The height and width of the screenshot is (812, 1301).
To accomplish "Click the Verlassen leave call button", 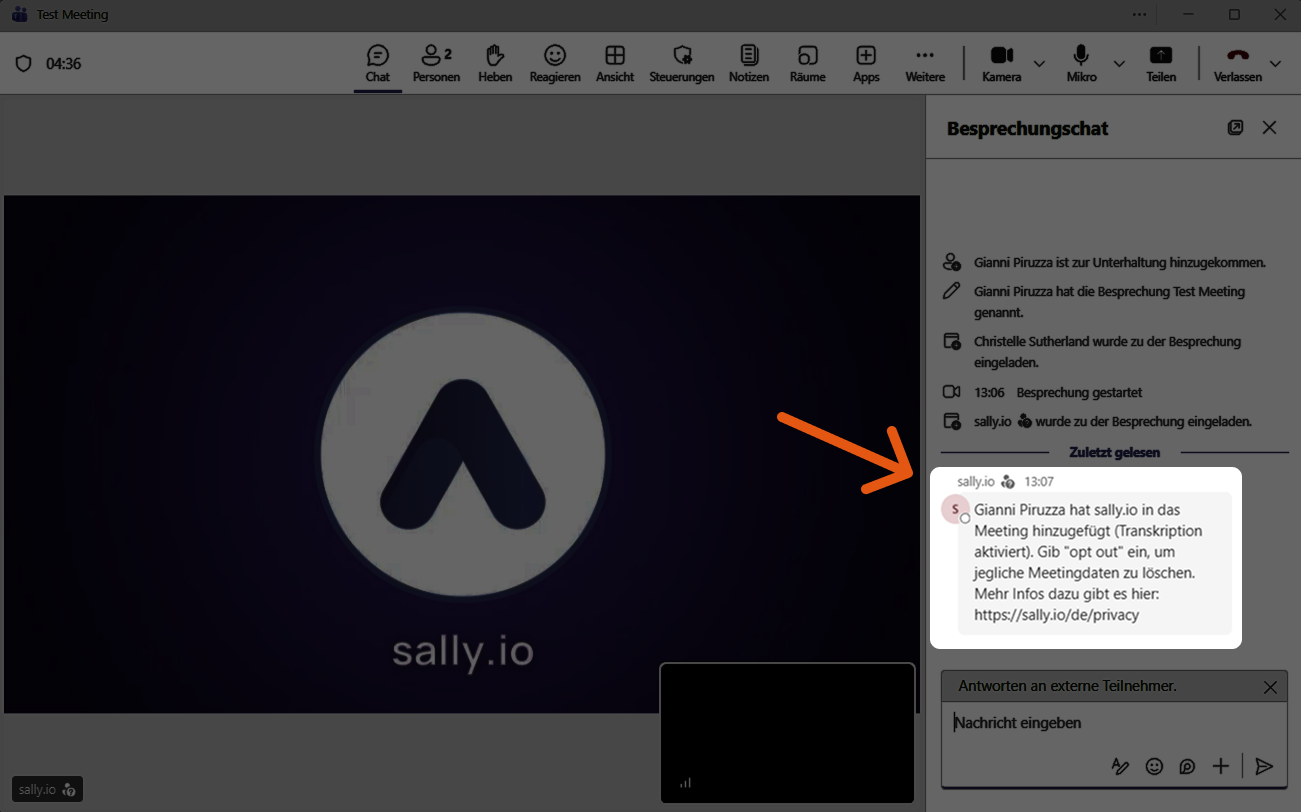I will pyautogui.click(x=1238, y=63).
